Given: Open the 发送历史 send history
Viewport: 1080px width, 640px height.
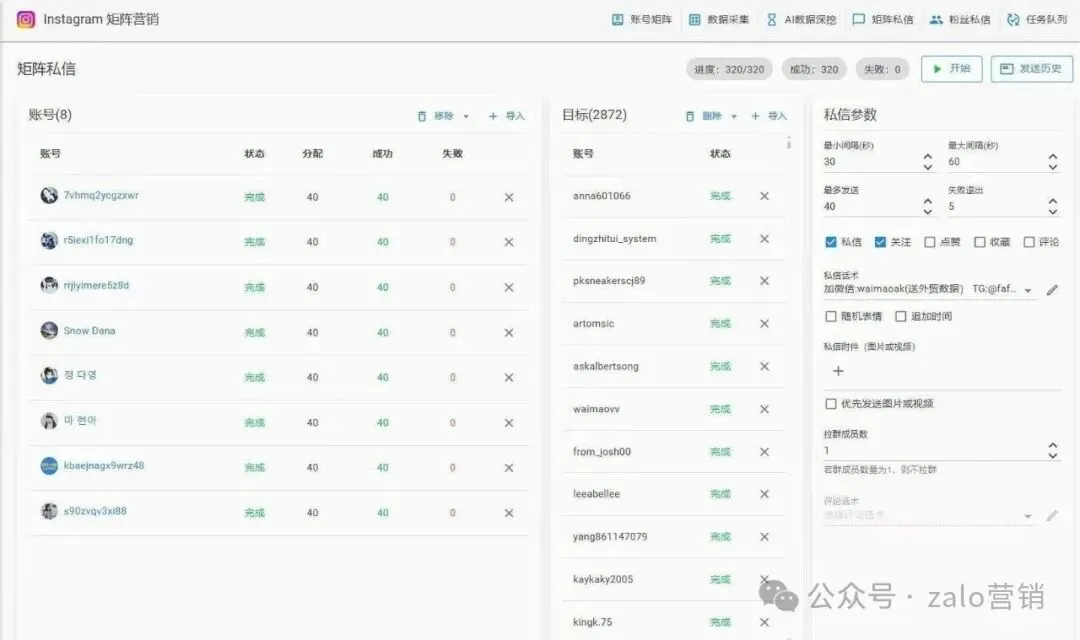Looking at the screenshot, I should pyautogui.click(x=1031, y=68).
